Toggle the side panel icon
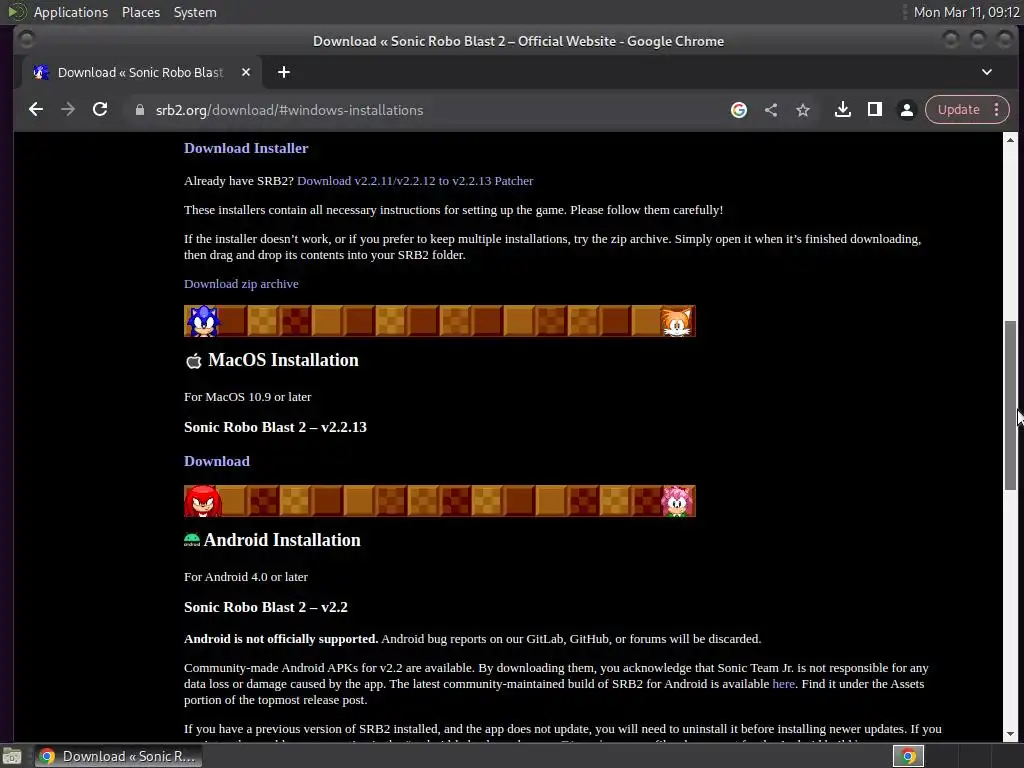Screen dimensions: 1024x768 click(x=874, y=110)
